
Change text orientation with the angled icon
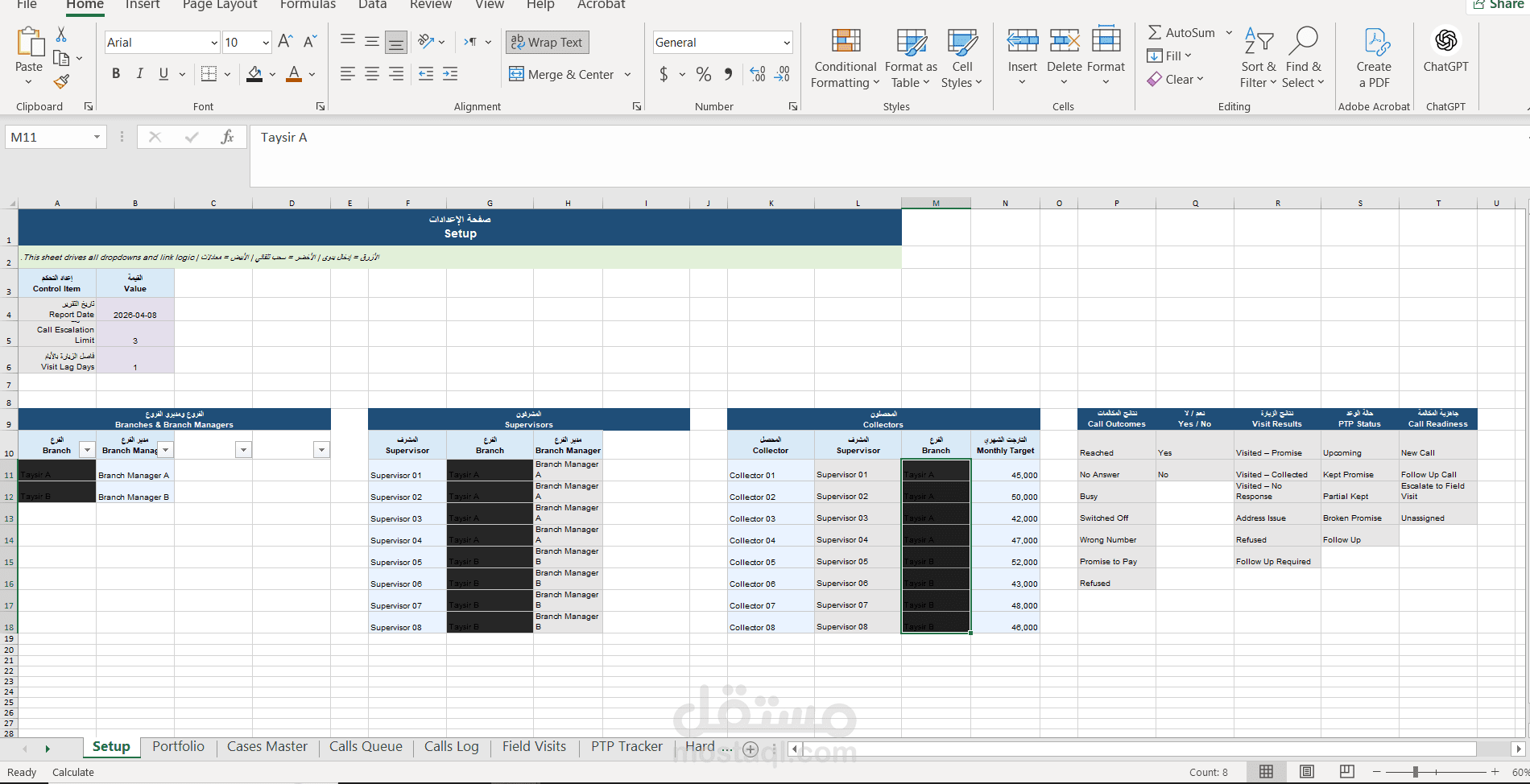[x=426, y=42]
